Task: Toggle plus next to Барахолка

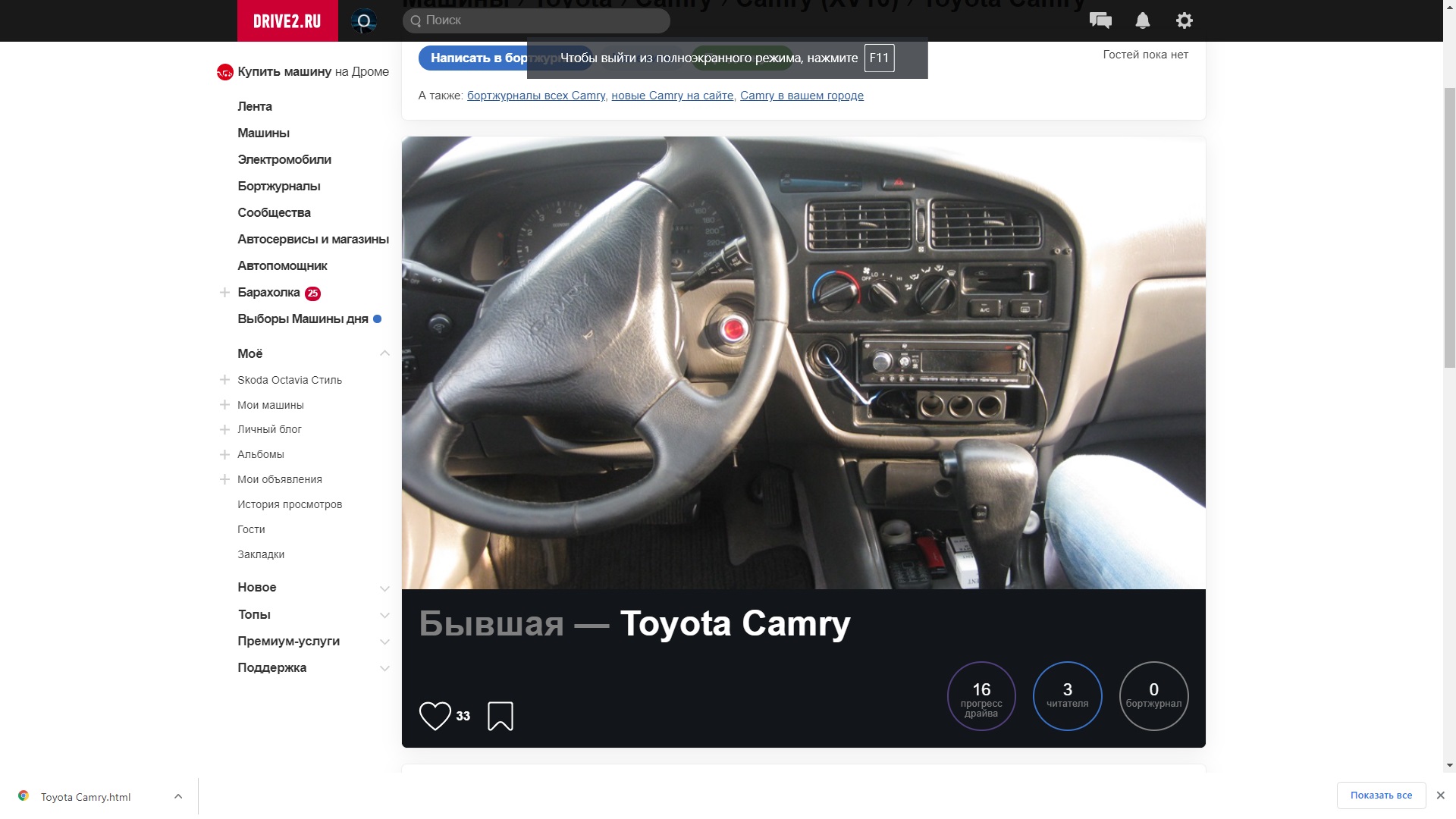Action: click(x=224, y=293)
